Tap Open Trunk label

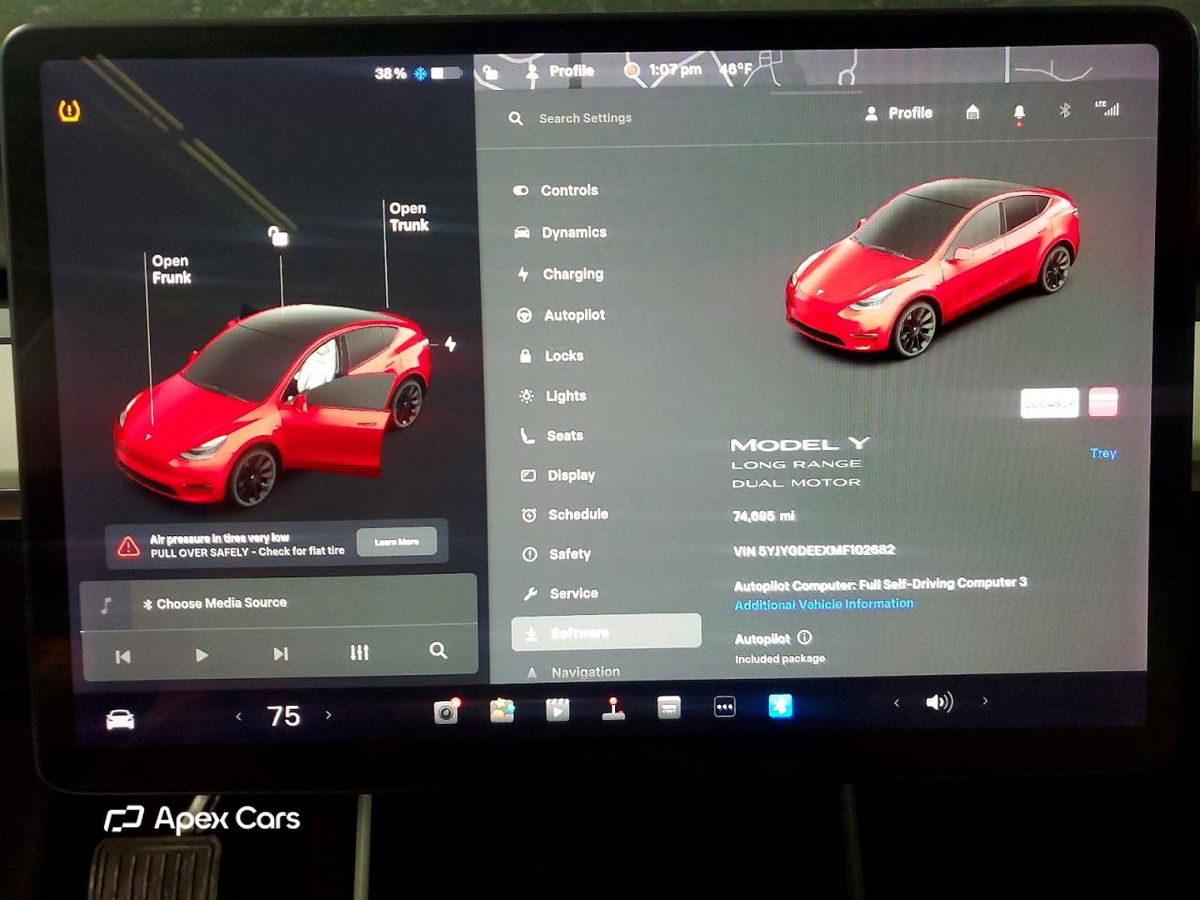pos(409,217)
